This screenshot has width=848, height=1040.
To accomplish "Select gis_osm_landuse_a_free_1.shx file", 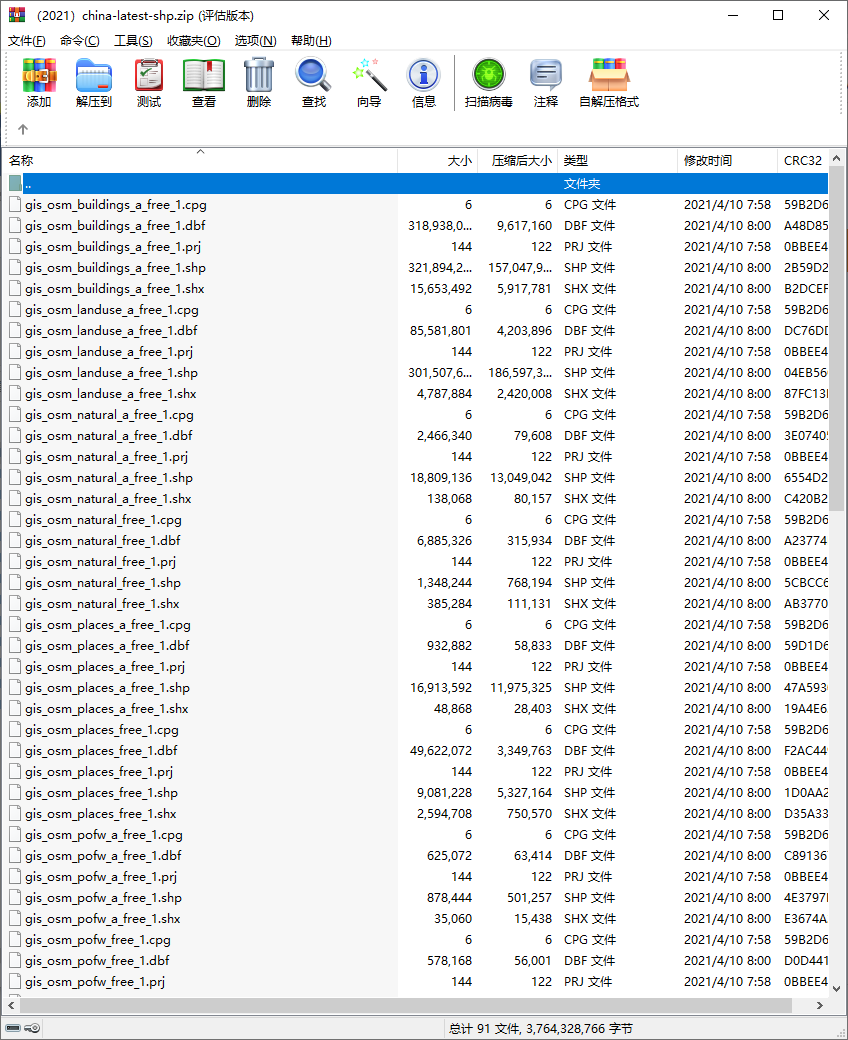I will [416, 393].
